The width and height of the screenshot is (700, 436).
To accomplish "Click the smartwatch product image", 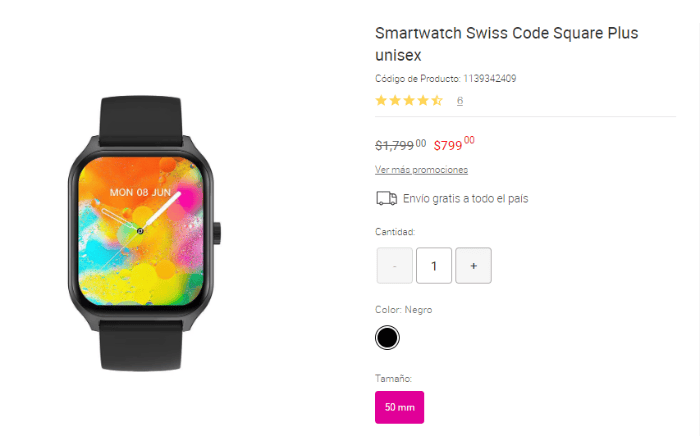I will tap(144, 233).
